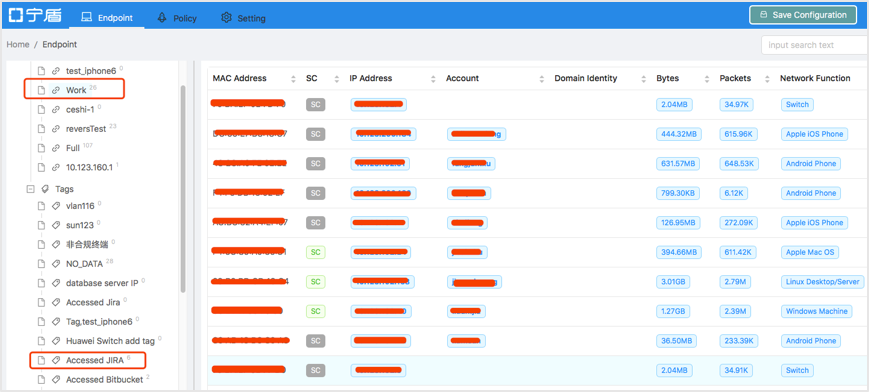Click rocket icon on Policy tab
This screenshot has width=869, height=392.
coord(162,17)
